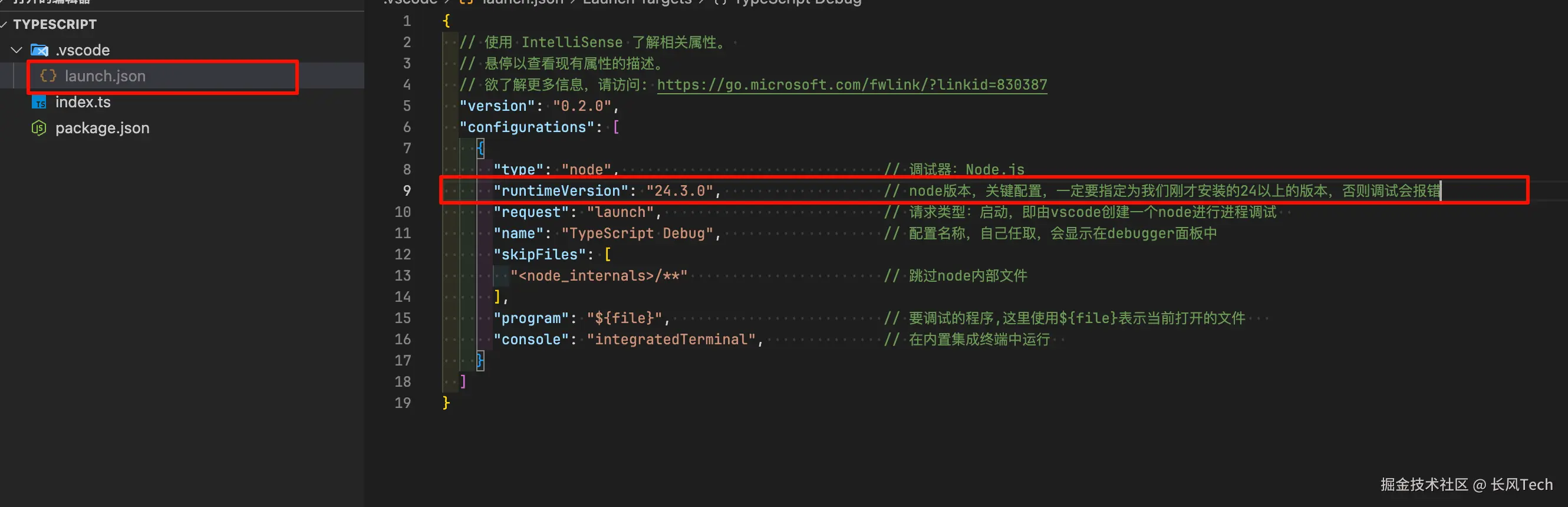Click the Node icon beside package.json
1568x507 pixels.
coord(39,128)
